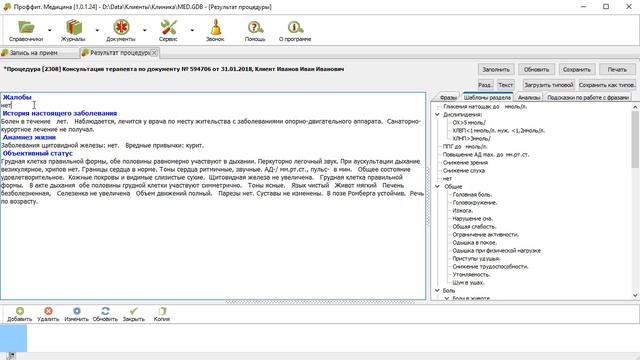Click the Сохранить button
Screen dimensions: 640x360
tap(577, 69)
